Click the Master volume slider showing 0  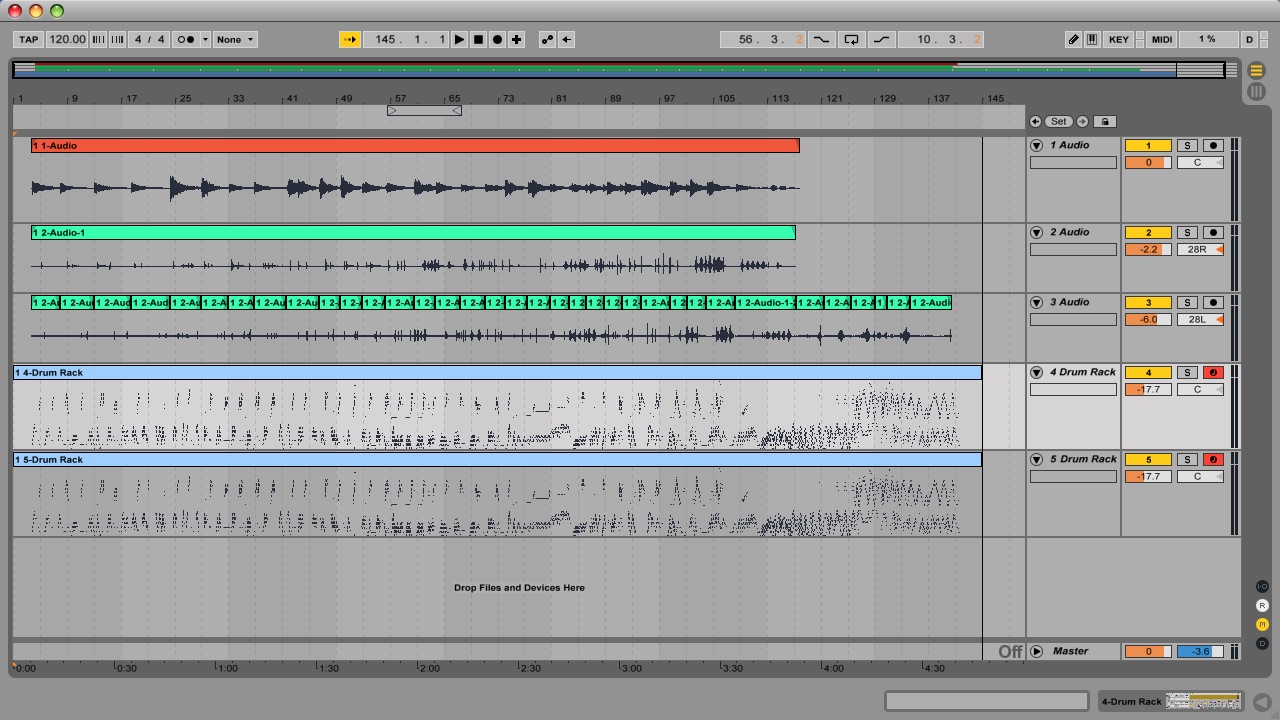tap(1147, 652)
